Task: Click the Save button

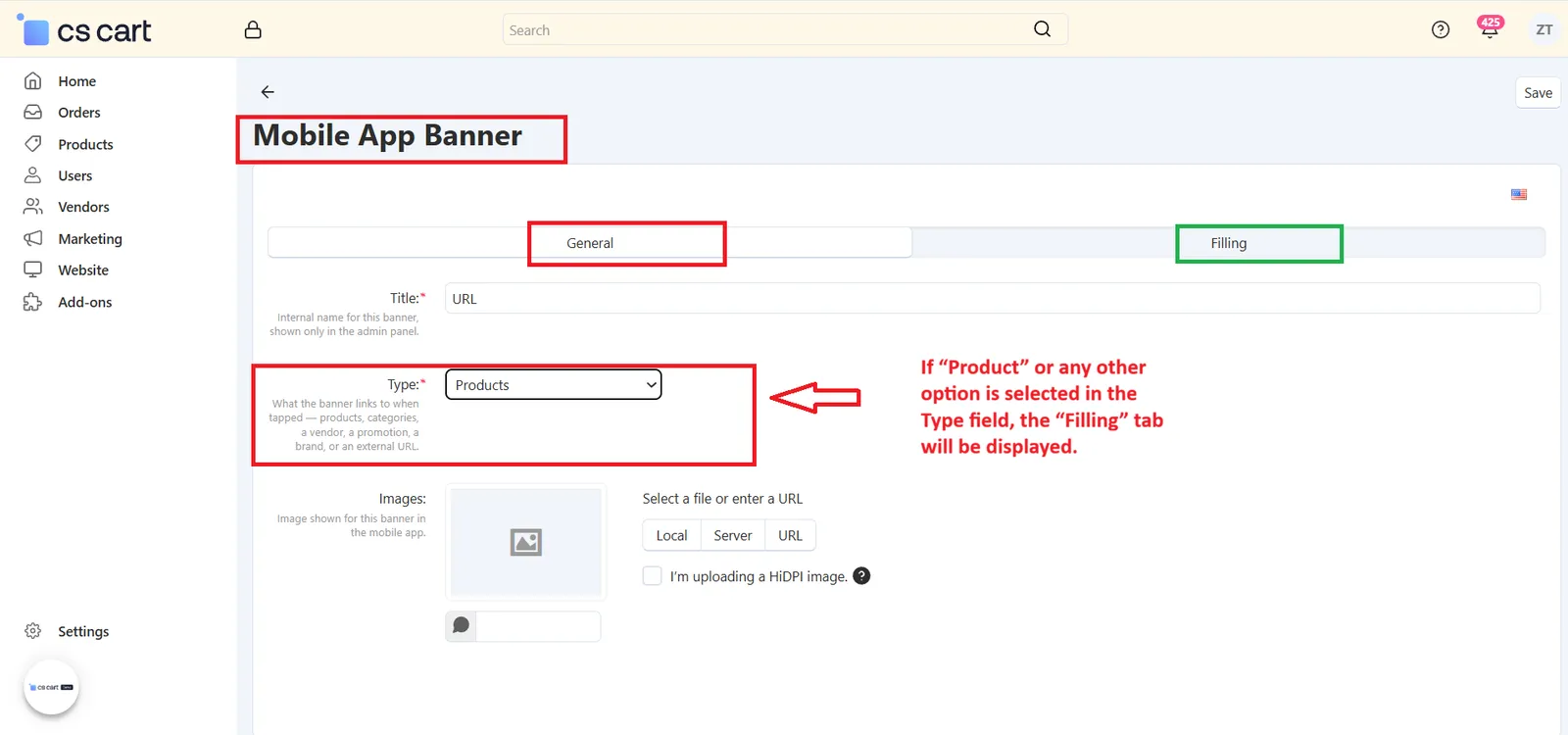Action: point(1538,93)
